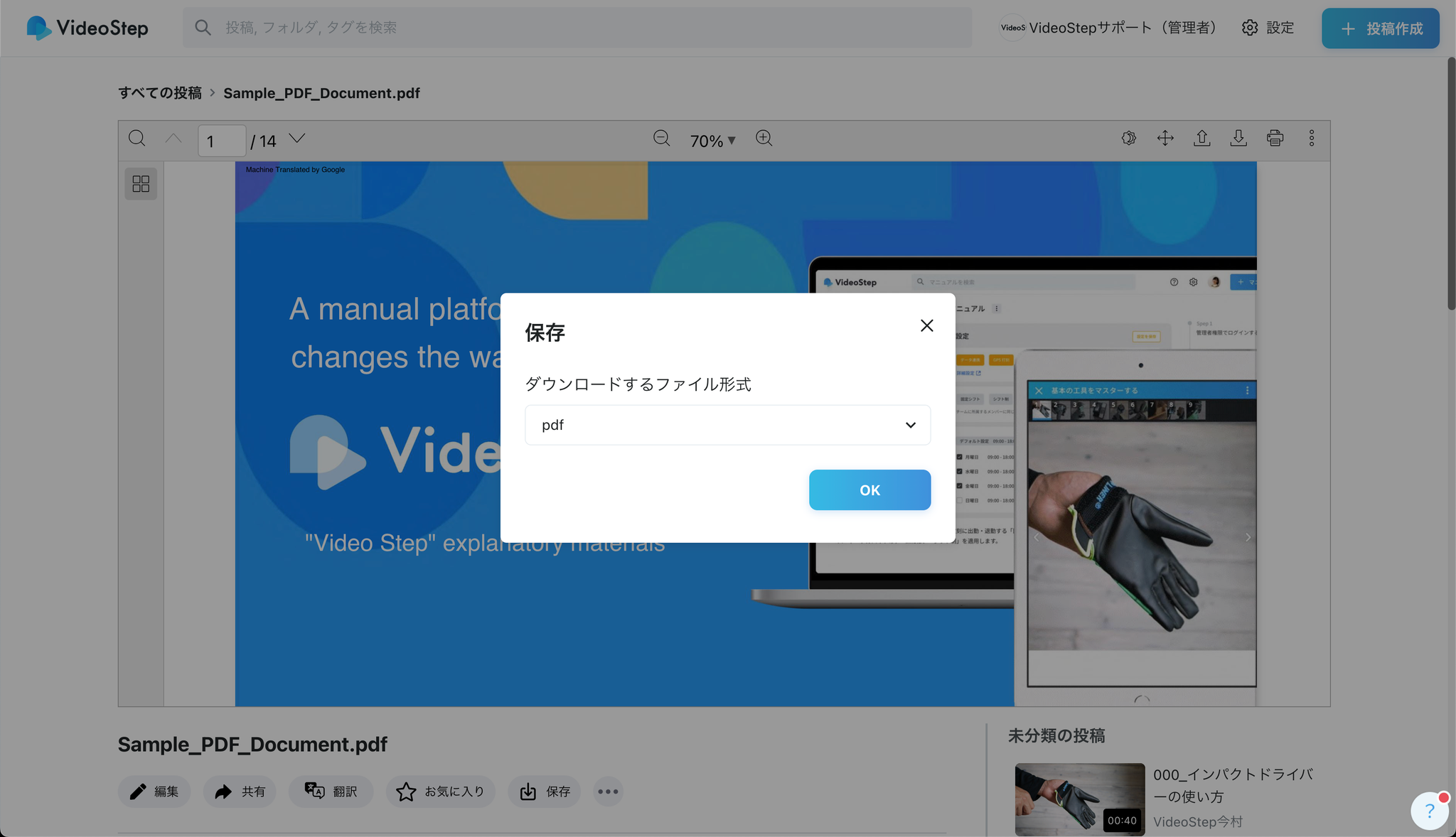The height and width of the screenshot is (837, 1456).
Task: Open the pdf file format dropdown
Action: (727, 425)
